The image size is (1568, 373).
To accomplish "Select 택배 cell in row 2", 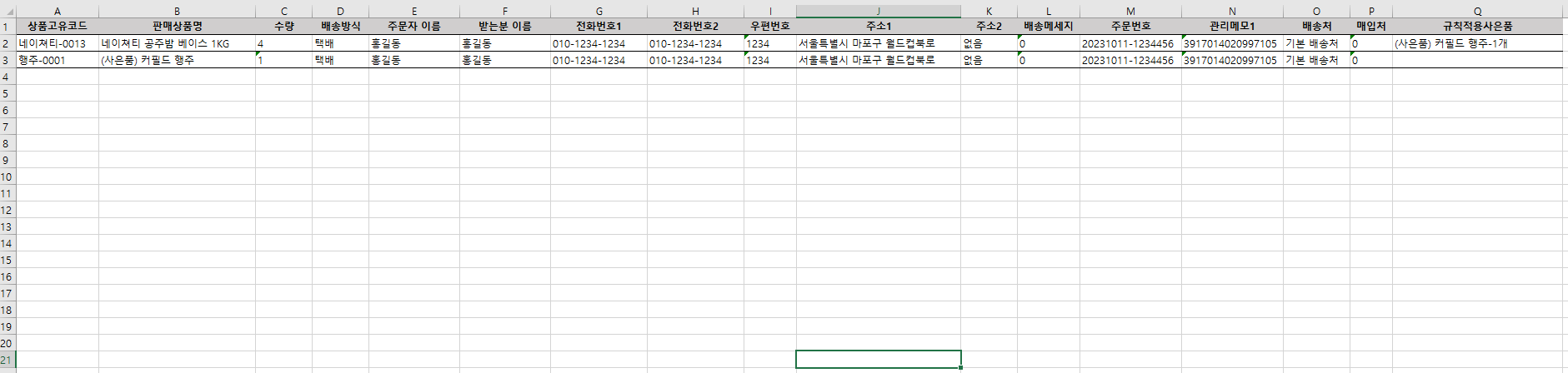I will pyautogui.click(x=340, y=43).
